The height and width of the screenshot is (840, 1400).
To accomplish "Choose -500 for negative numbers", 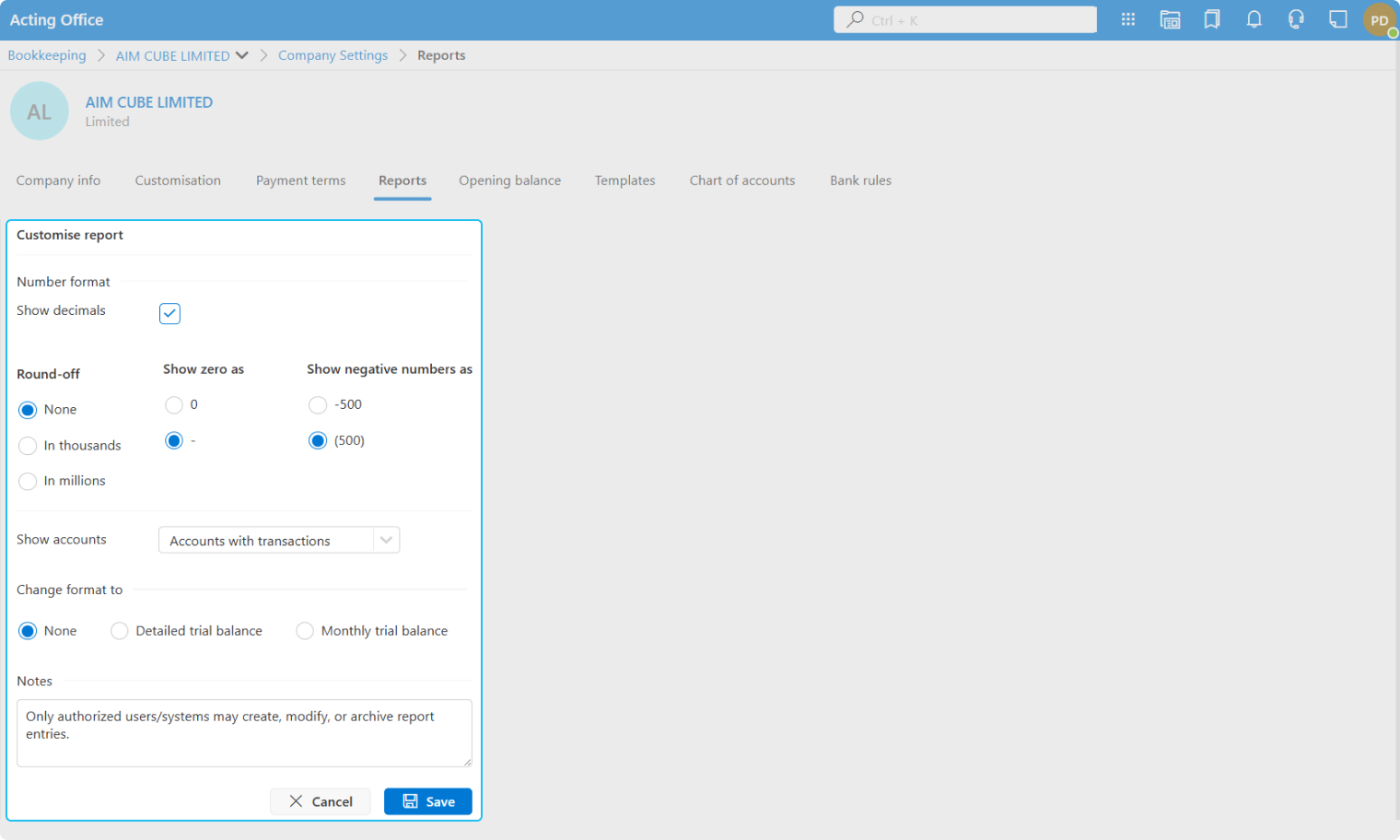I will [x=318, y=405].
